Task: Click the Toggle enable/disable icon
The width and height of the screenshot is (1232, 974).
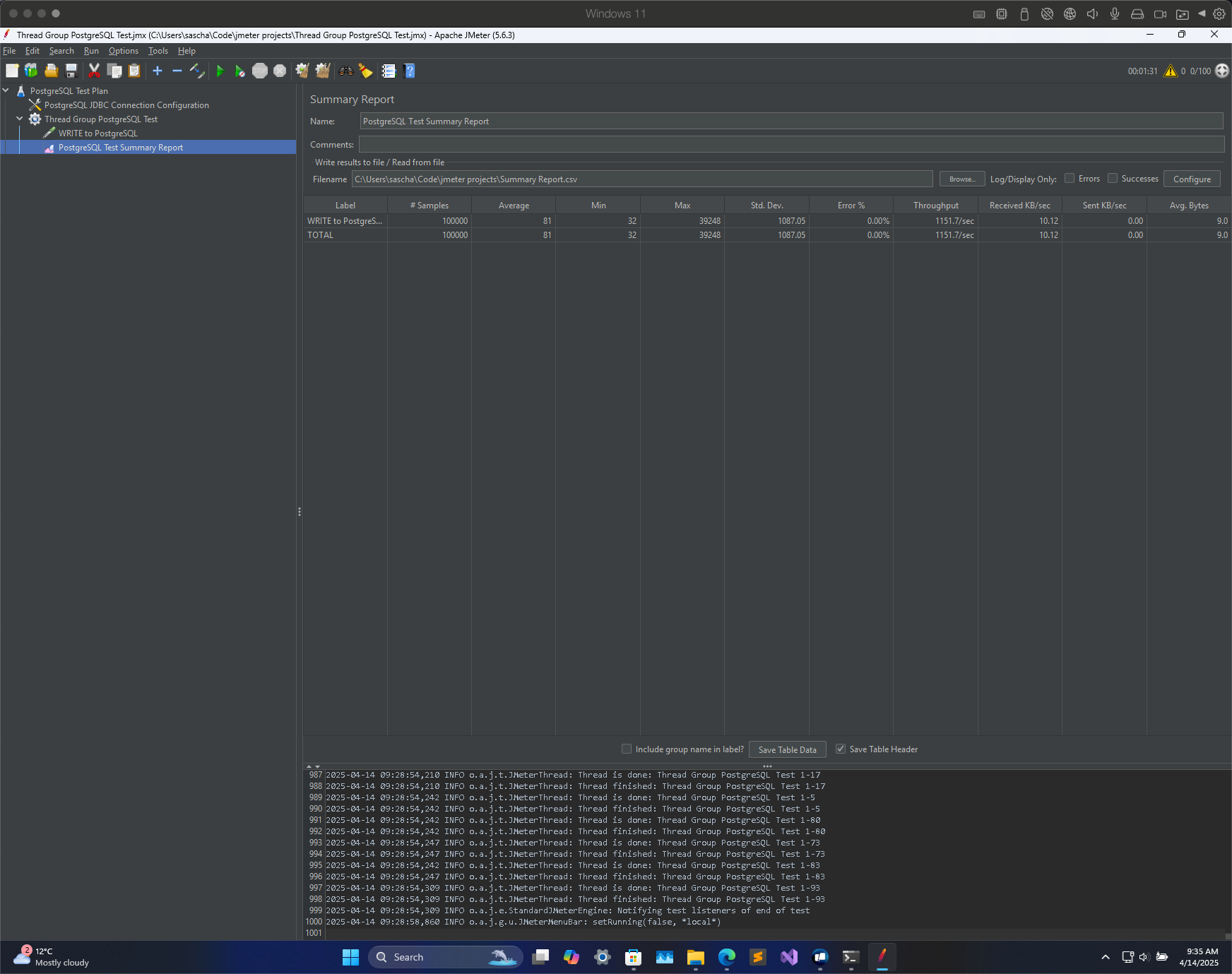Action: [197, 71]
